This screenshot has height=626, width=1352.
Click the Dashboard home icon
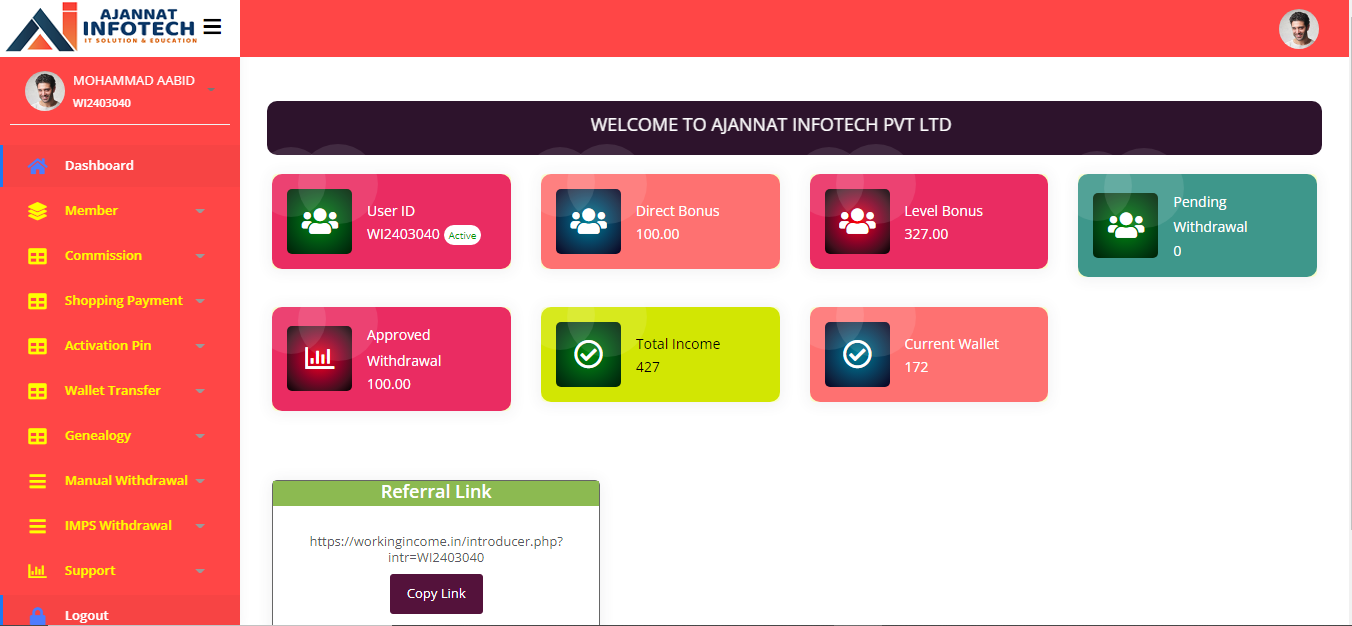[37, 166]
